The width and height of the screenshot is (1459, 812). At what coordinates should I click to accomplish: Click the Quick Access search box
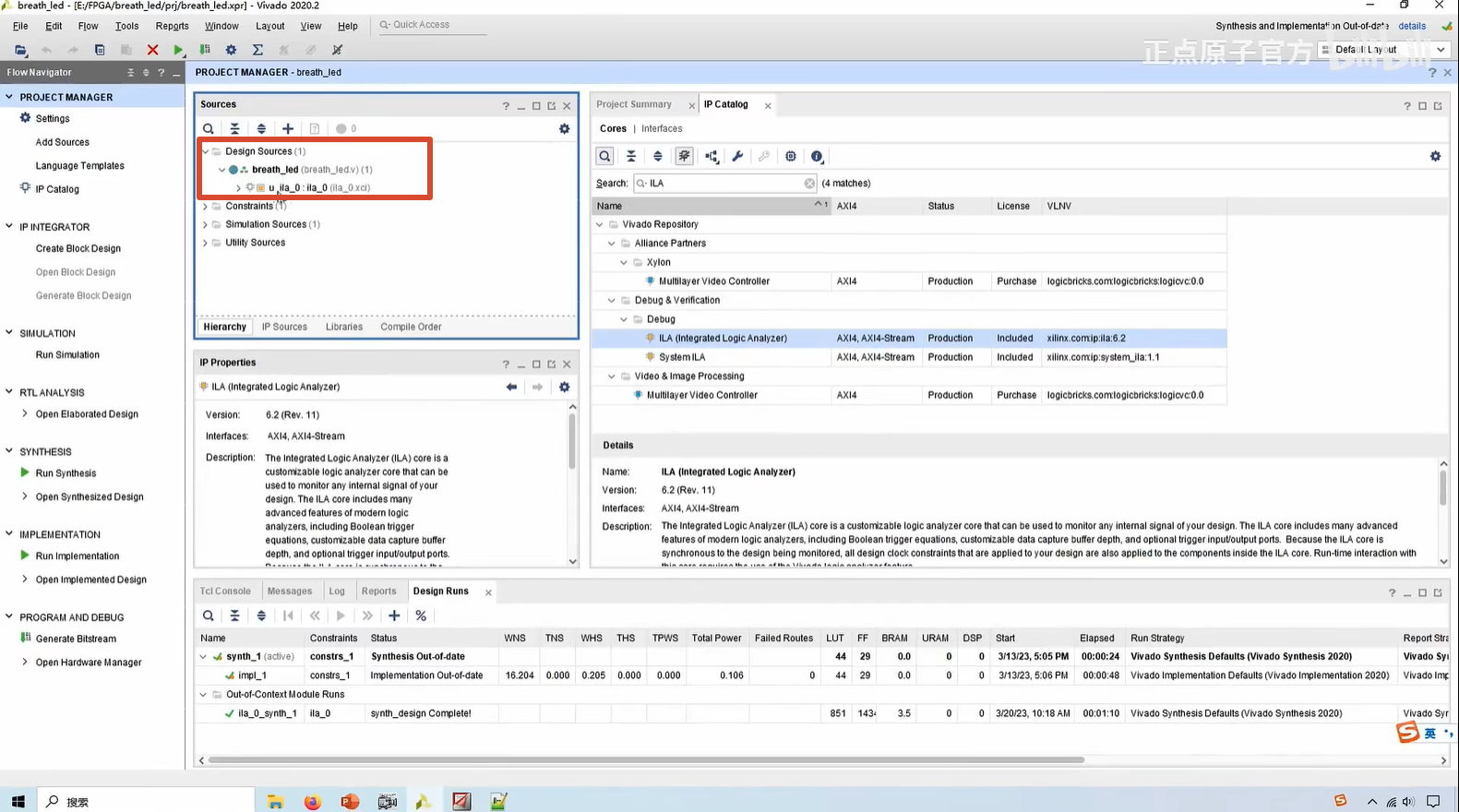coord(431,25)
